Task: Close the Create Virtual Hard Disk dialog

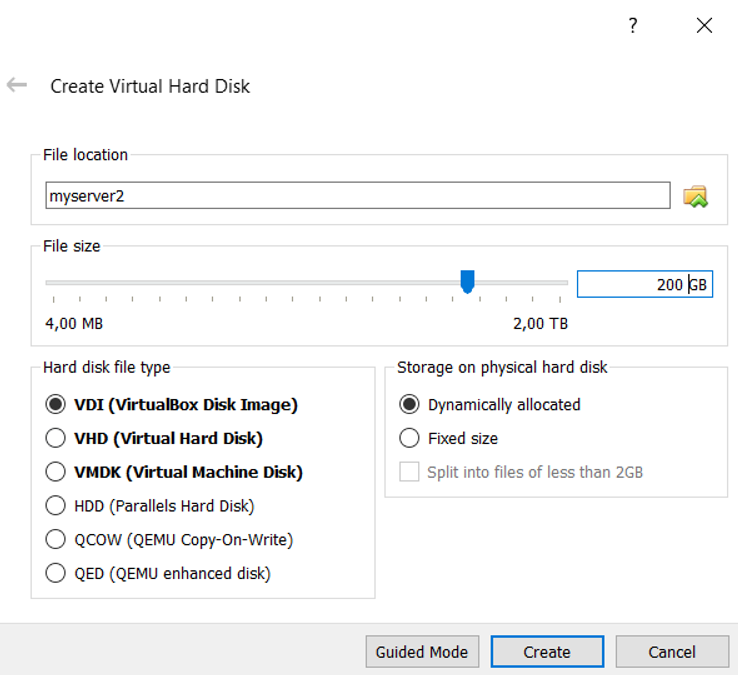Action: pos(704,25)
